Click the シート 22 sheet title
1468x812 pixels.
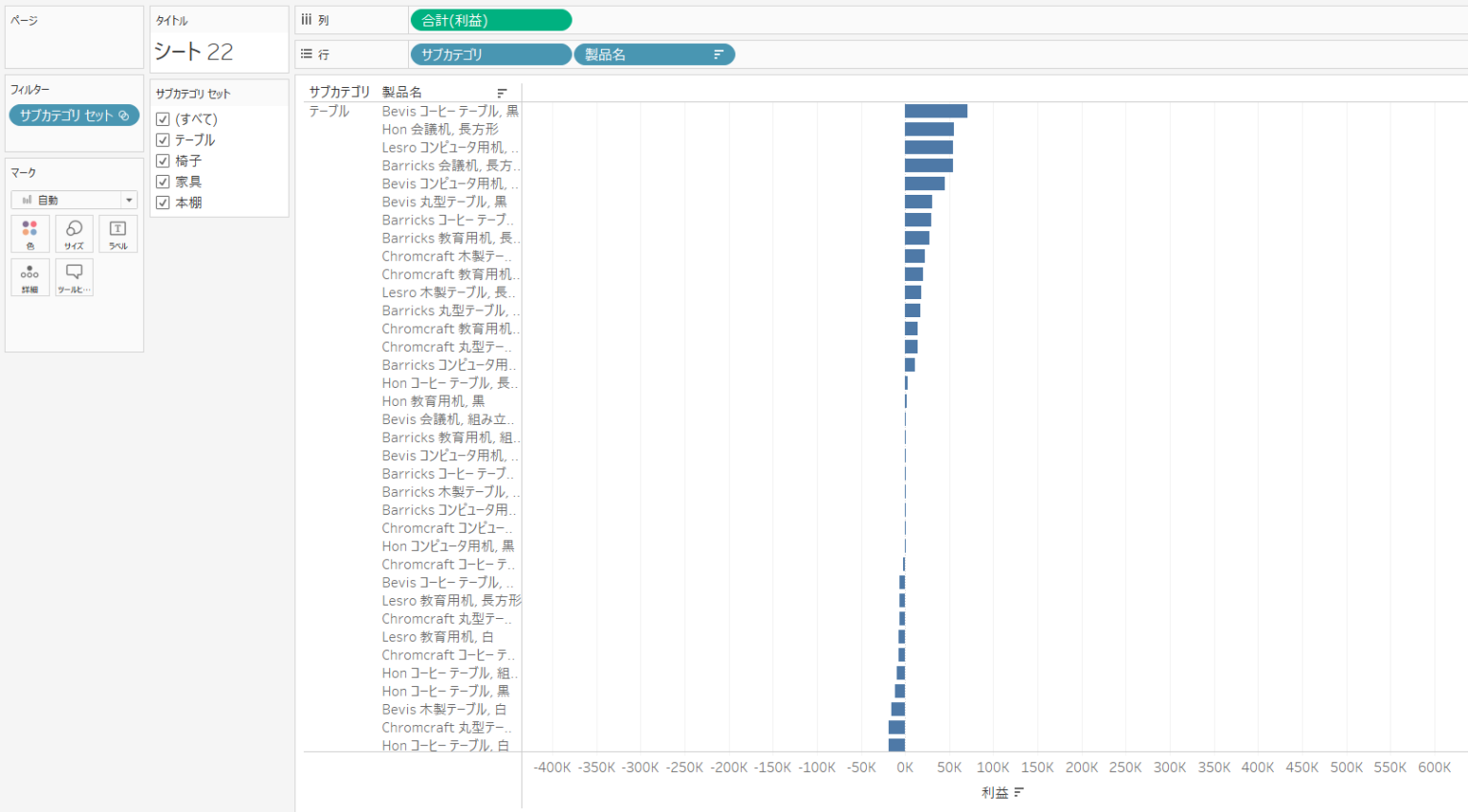pos(194,52)
